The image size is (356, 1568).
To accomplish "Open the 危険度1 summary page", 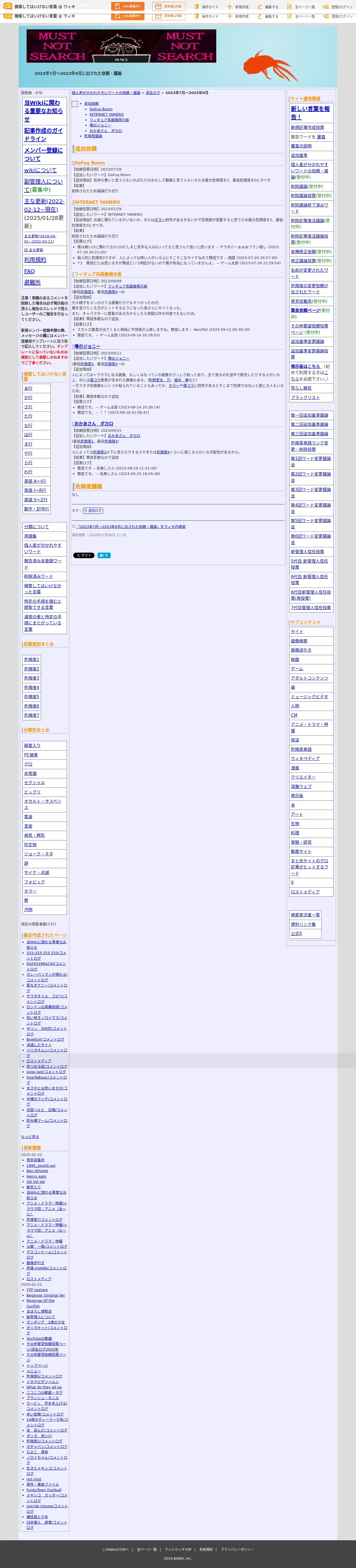I will 31,660.
